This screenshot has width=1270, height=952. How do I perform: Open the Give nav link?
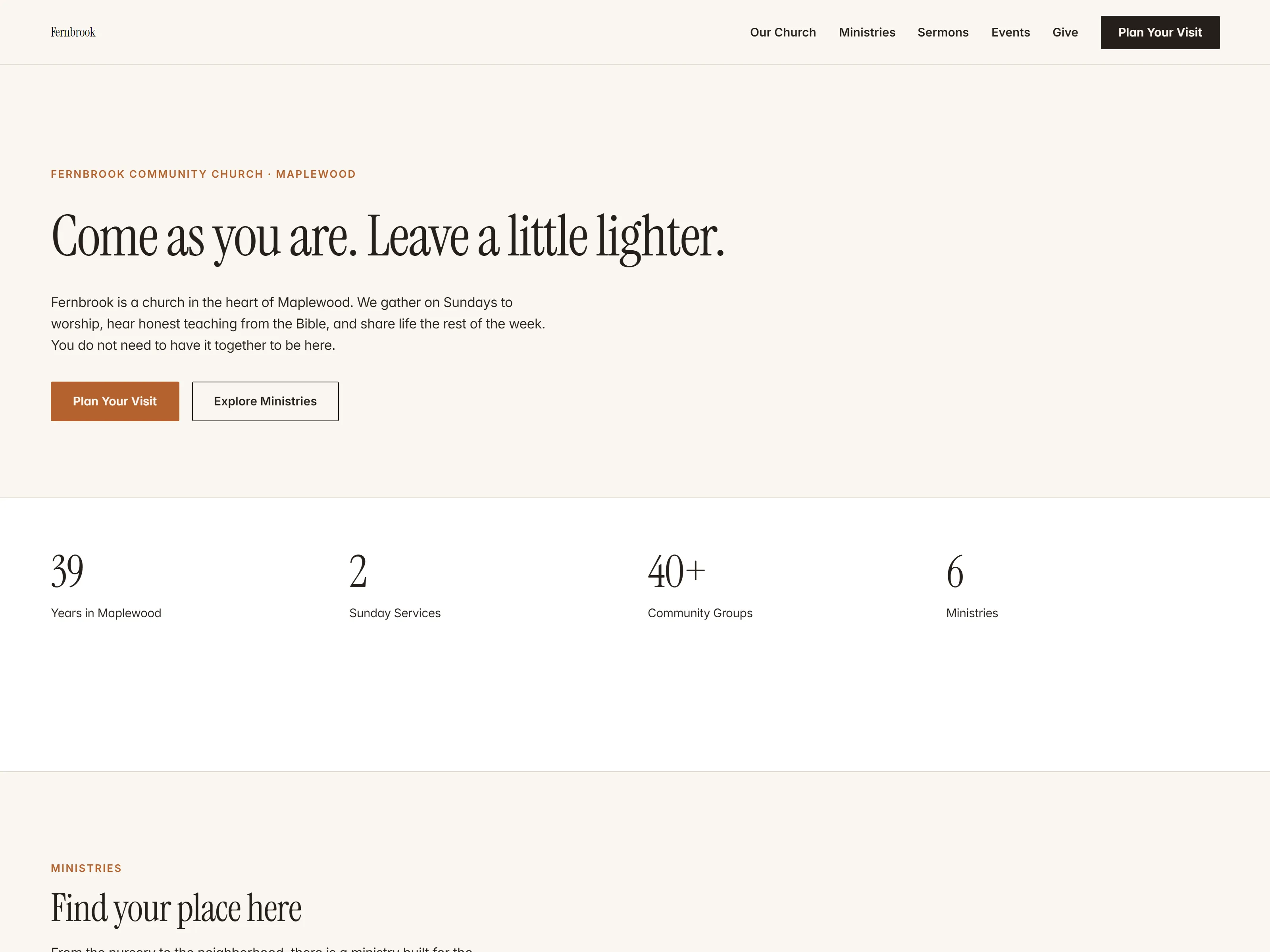pos(1065,32)
